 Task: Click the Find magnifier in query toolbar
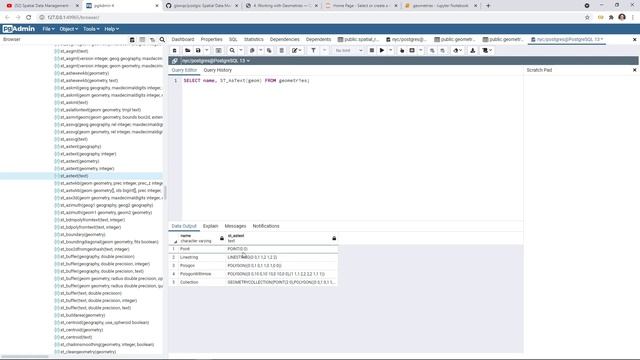232,51
